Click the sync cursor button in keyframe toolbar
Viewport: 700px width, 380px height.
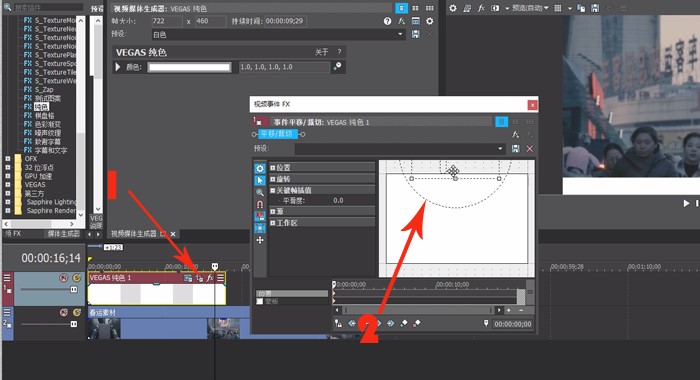338,323
